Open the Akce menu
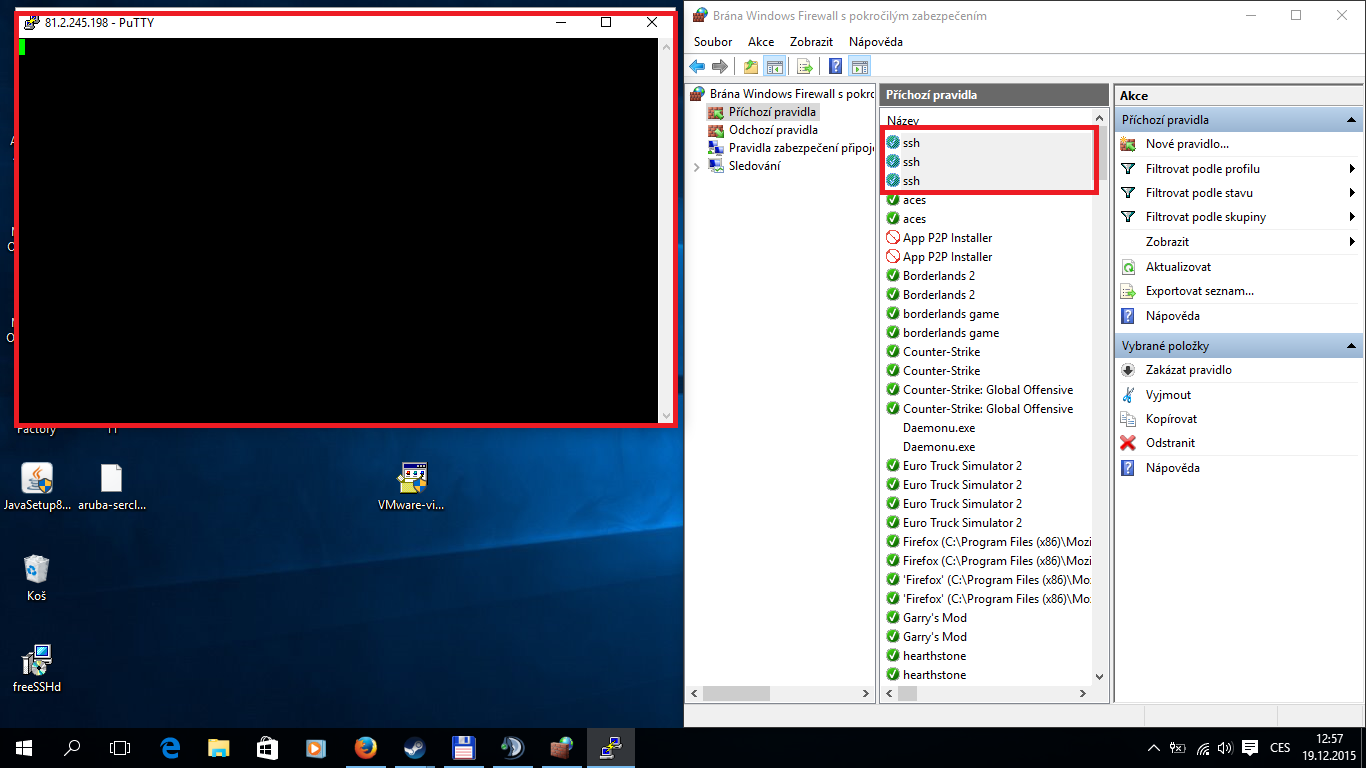 pyautogui.click(x=761, y=42)
